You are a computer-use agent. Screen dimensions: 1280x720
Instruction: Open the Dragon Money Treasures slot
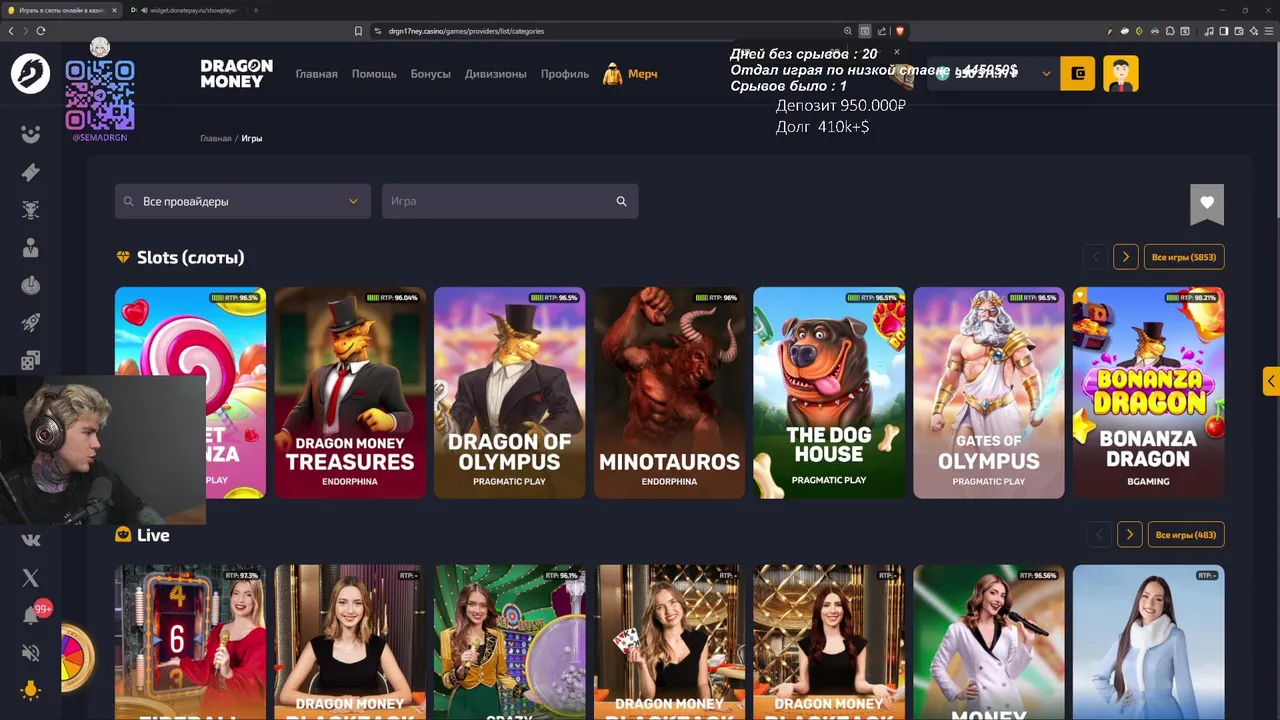[350, 393]
